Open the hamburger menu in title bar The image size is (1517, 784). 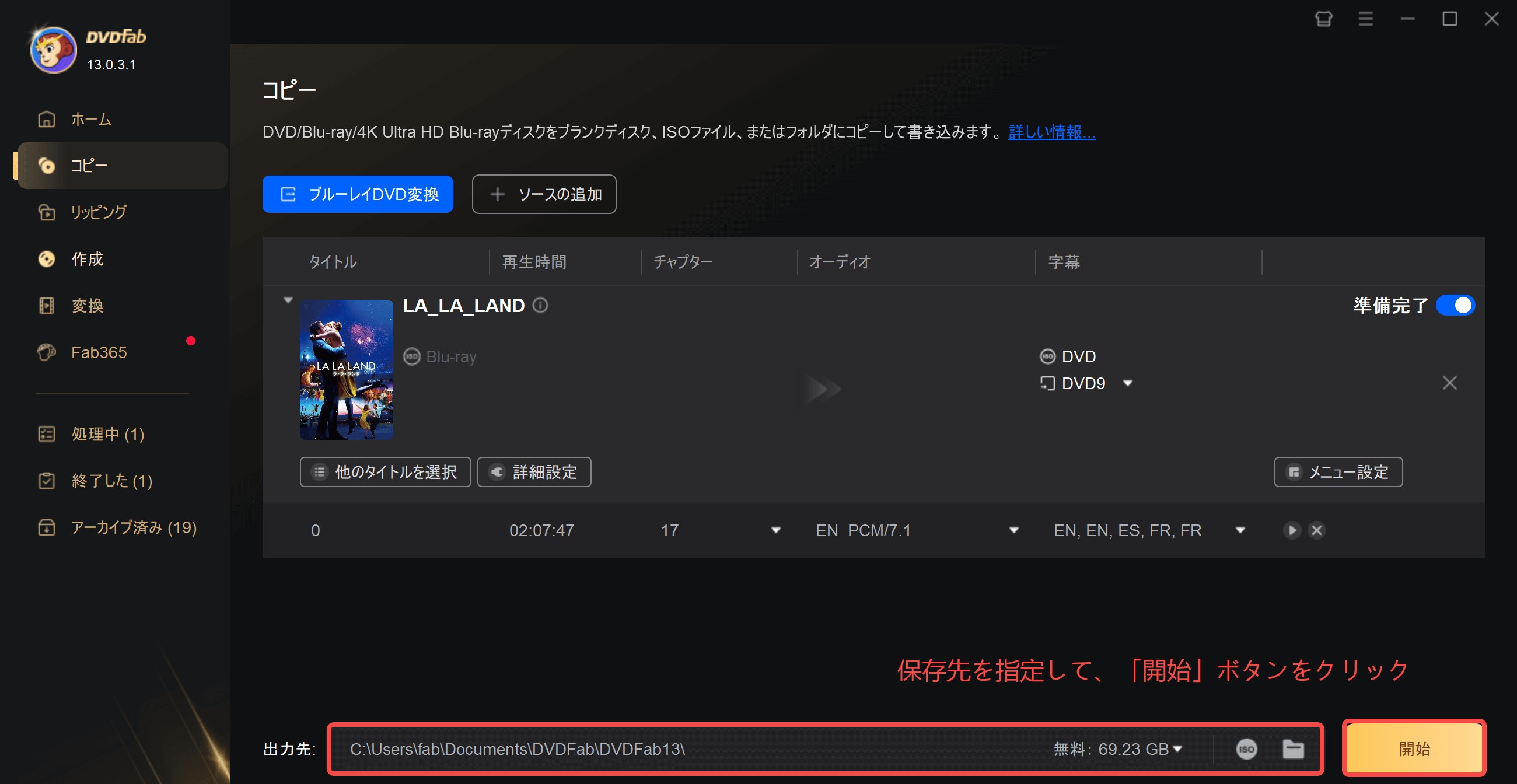point(1366,19)
